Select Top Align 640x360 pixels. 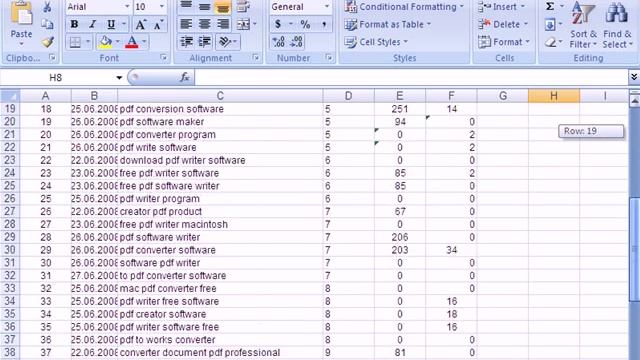click(x=186, y=6)
